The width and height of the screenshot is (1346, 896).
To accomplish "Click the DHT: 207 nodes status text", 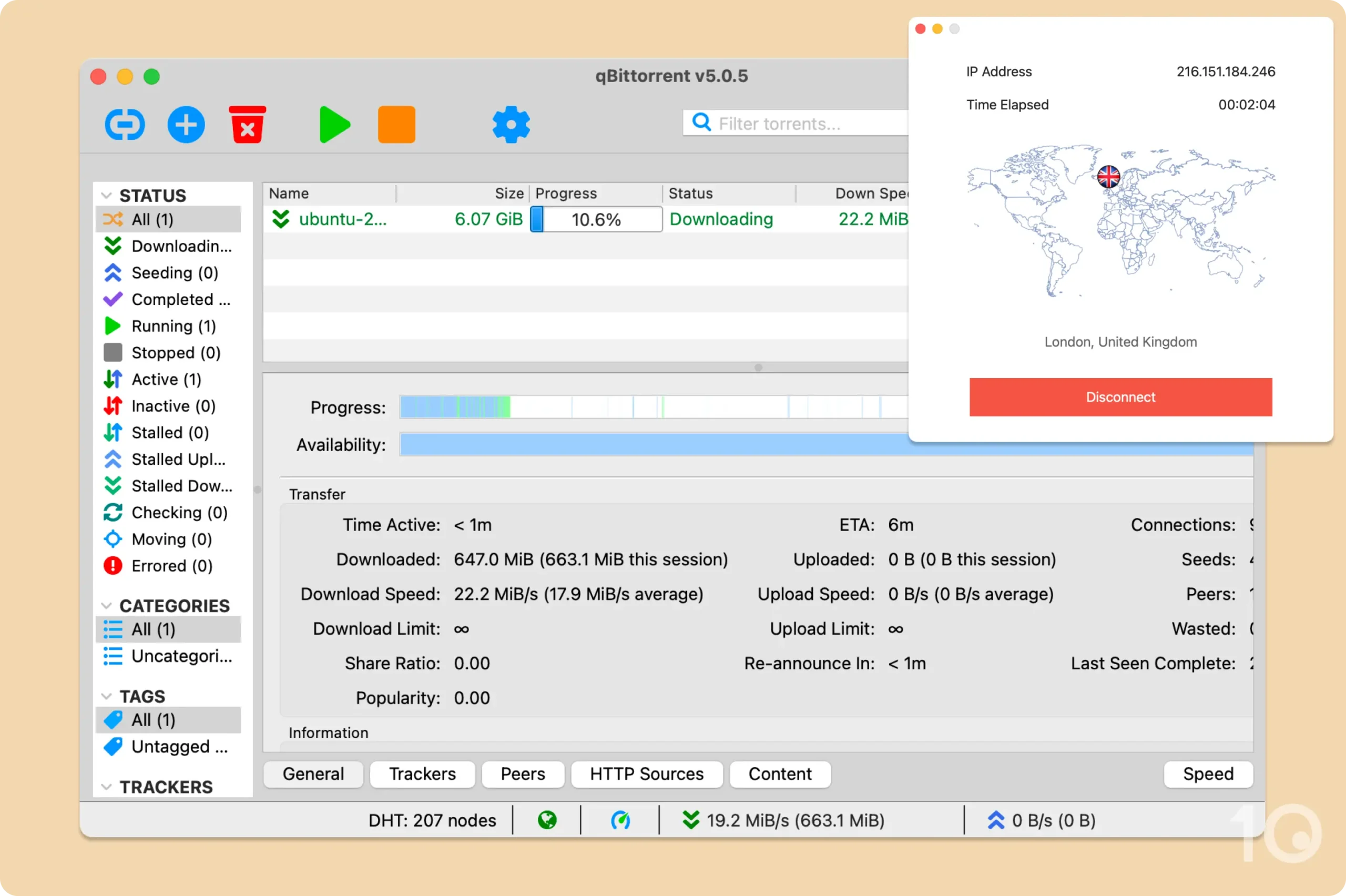I will [433, 821].
